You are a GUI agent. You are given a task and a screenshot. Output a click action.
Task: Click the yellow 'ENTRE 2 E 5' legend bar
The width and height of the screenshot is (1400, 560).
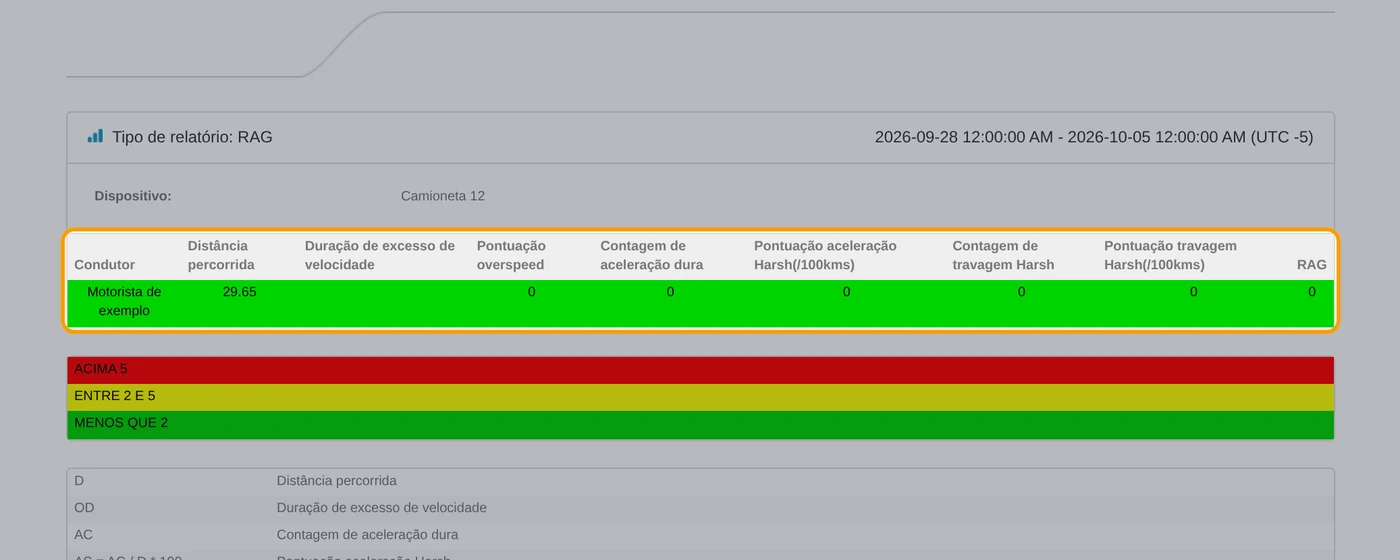click(700, 397)
